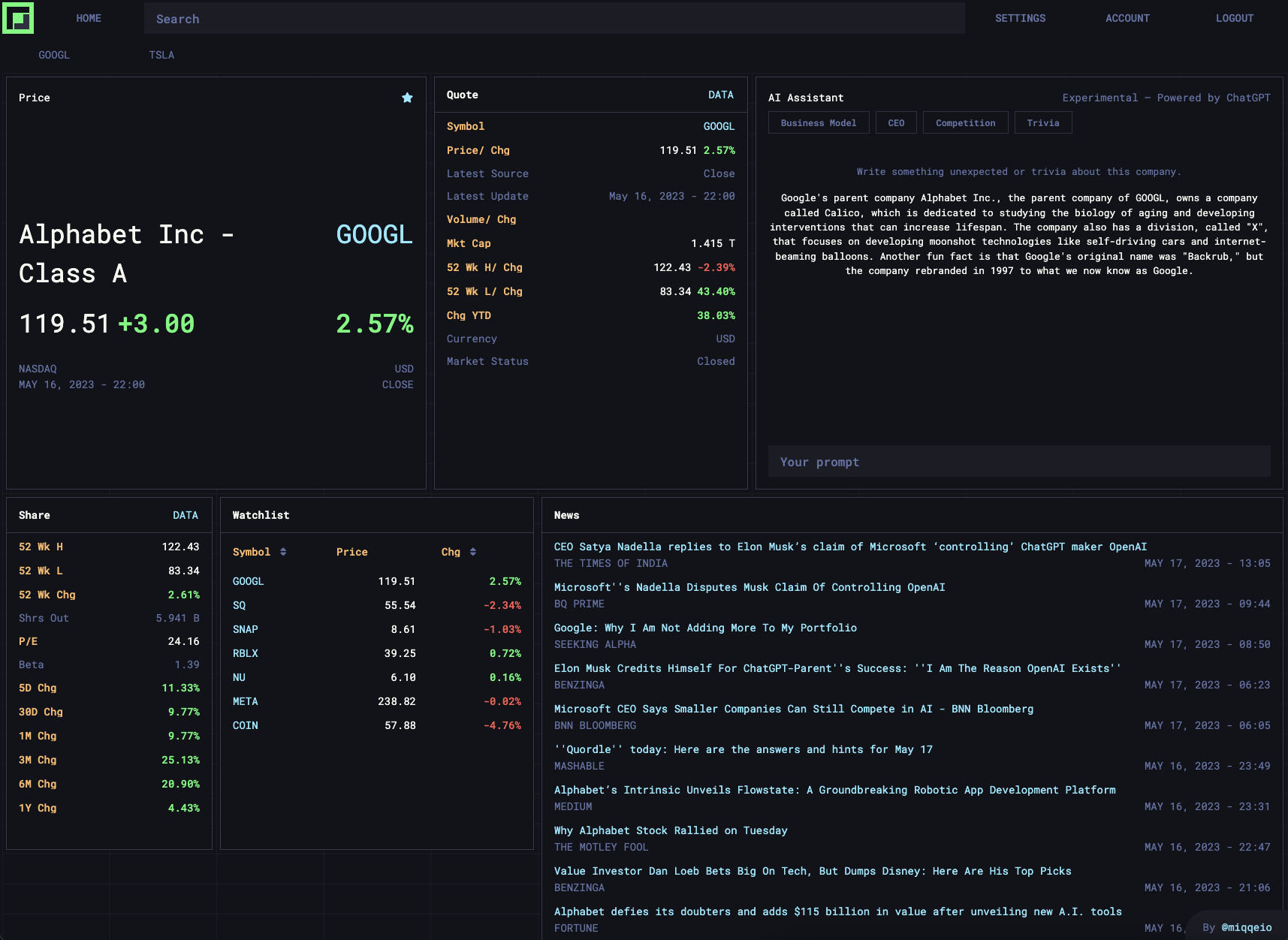
Task: Open the Satya Nadella news headline
Action: tap(849, 547)
